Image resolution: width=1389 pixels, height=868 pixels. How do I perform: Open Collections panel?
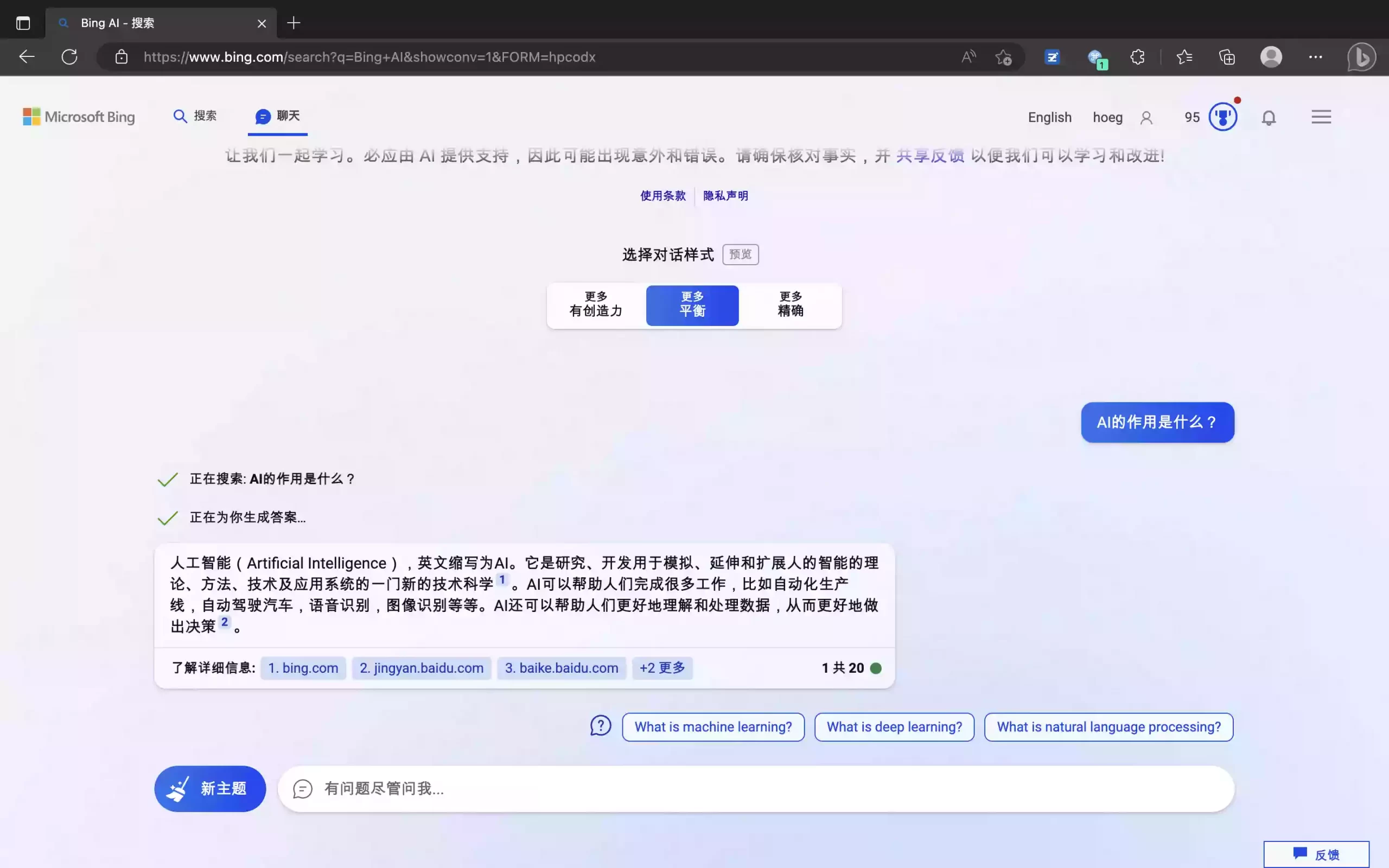coord(1227,57)
